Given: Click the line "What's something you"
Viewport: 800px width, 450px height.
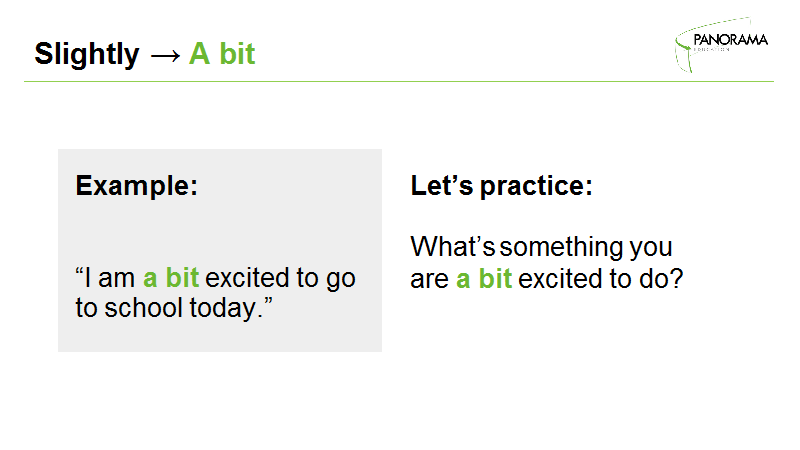Looking at the screenshot, I should pos(541,247).
